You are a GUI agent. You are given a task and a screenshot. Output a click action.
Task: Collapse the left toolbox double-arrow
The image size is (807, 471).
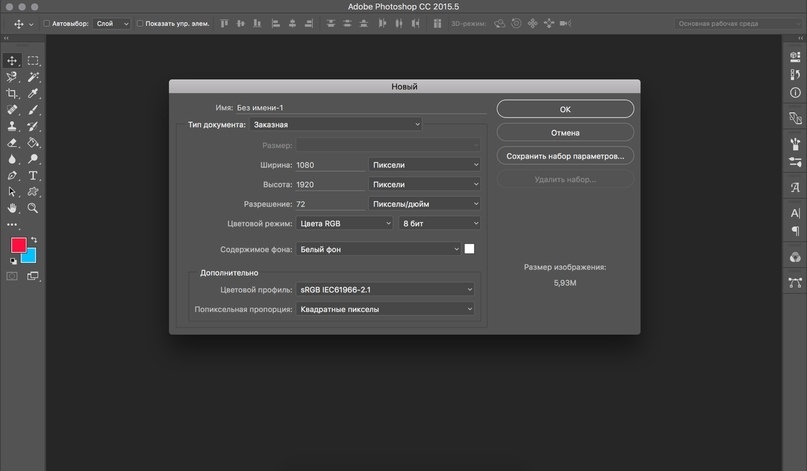tap(6, 38)
